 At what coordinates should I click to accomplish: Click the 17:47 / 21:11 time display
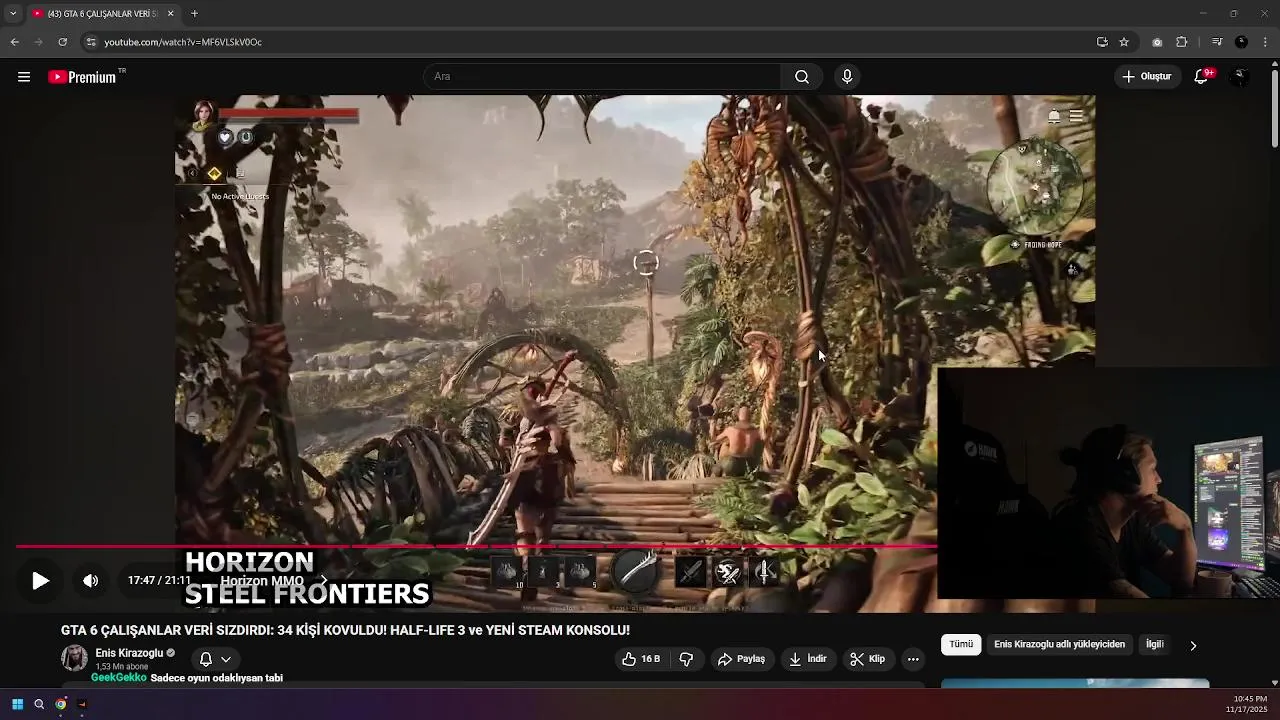coord(159,580)
